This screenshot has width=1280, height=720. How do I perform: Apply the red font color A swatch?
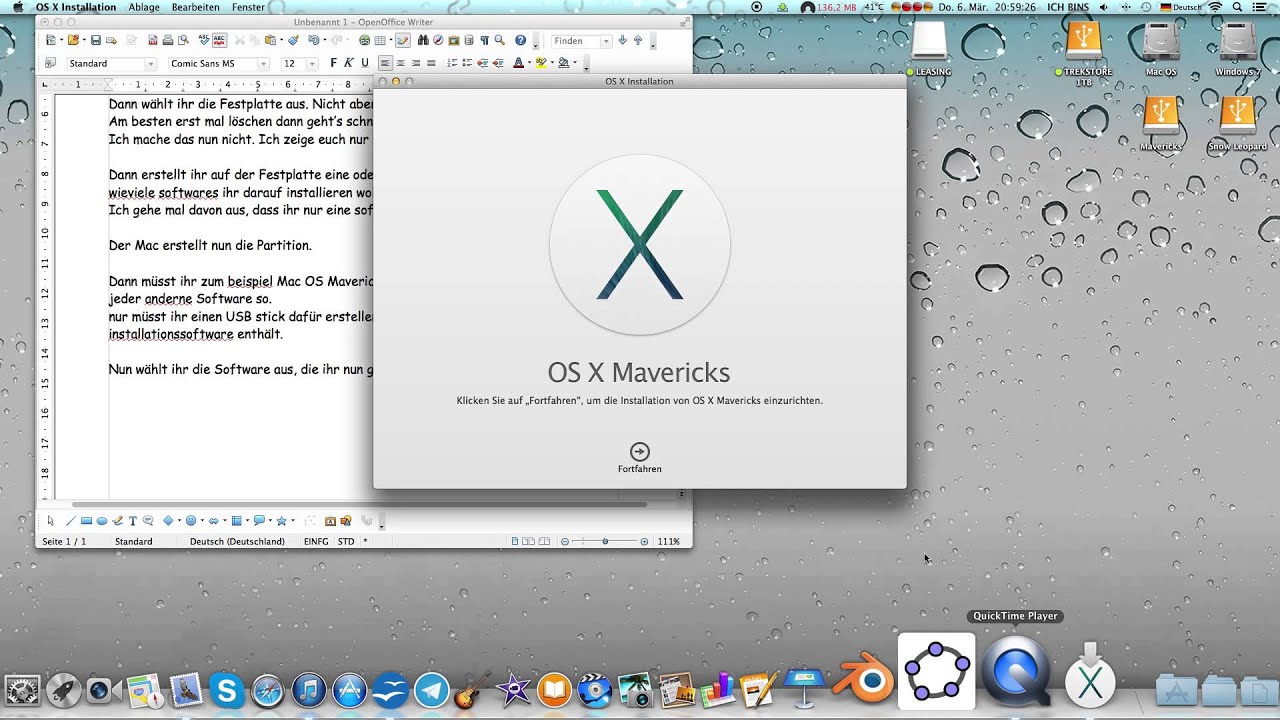[x=518, y=63]
